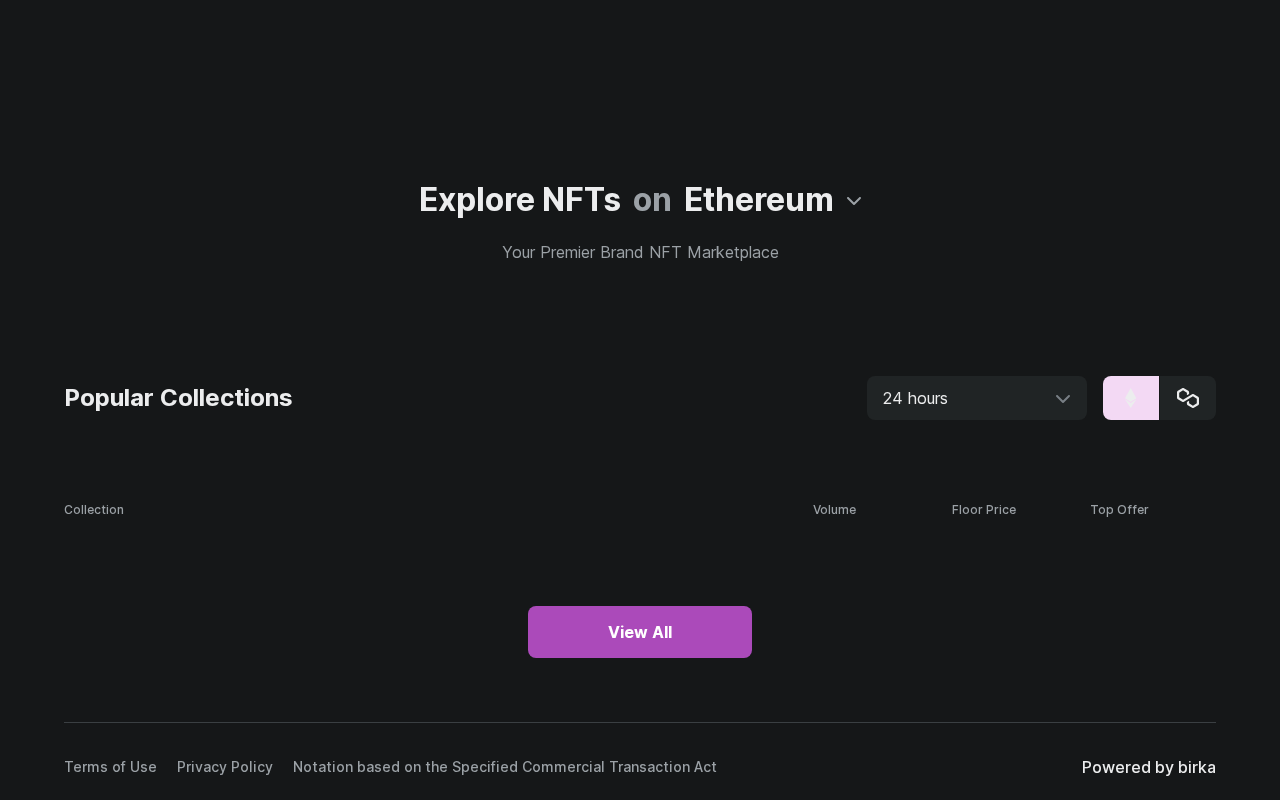Click the Top Offer column header

point(1119,510)
